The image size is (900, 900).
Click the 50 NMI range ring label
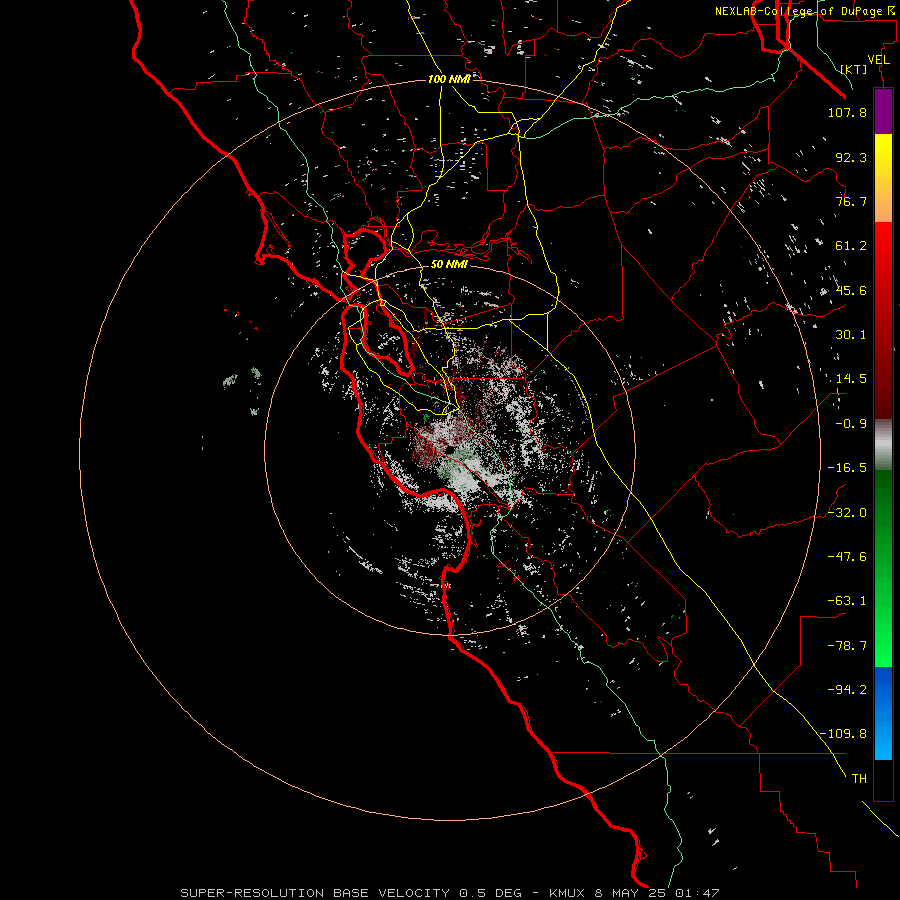click(449, 264)
